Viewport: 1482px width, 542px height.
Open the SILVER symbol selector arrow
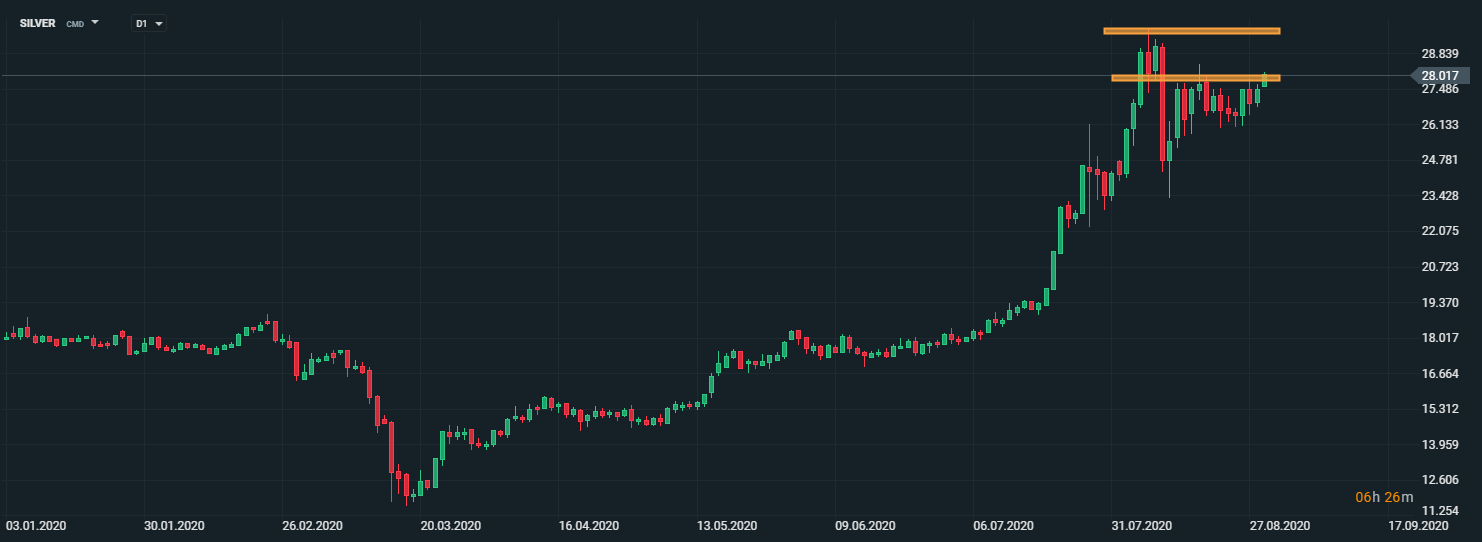[95, 21]
